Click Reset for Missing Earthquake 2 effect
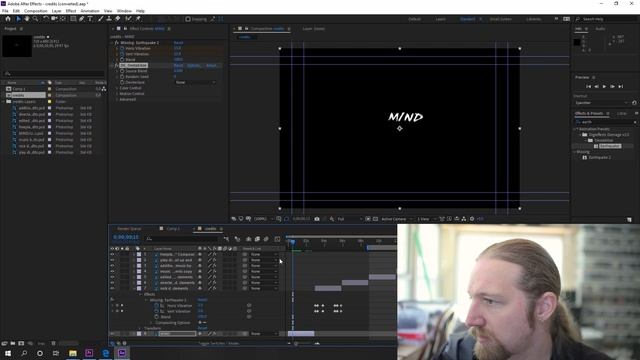 coord(178,42)
